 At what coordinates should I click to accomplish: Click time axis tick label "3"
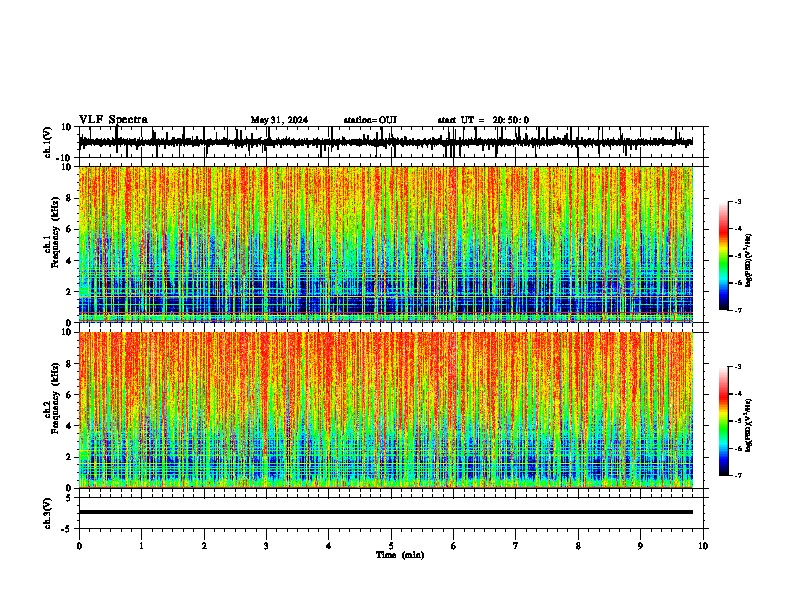[x=266, y=546]
